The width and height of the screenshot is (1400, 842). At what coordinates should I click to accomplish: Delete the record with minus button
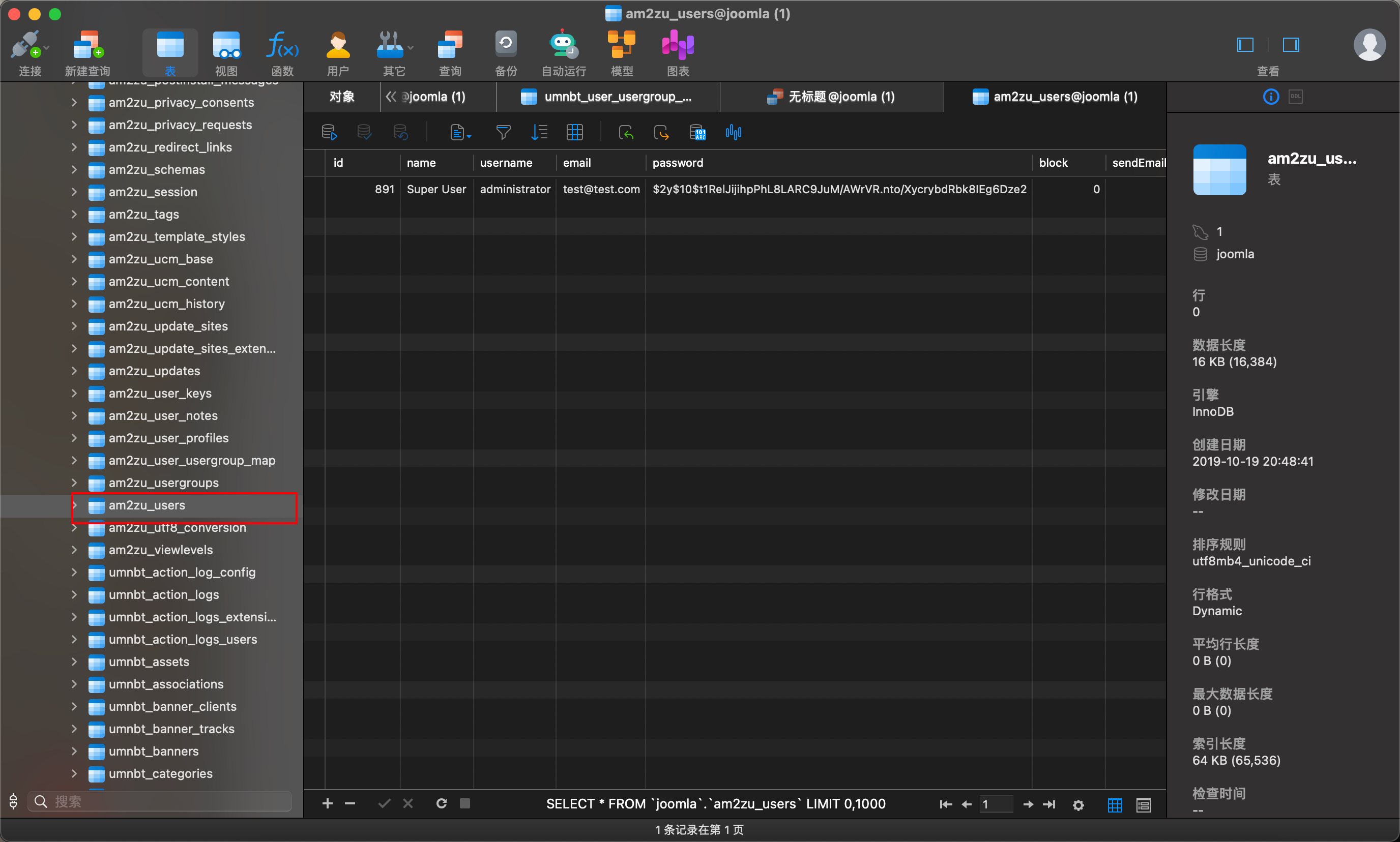point(349,804)
